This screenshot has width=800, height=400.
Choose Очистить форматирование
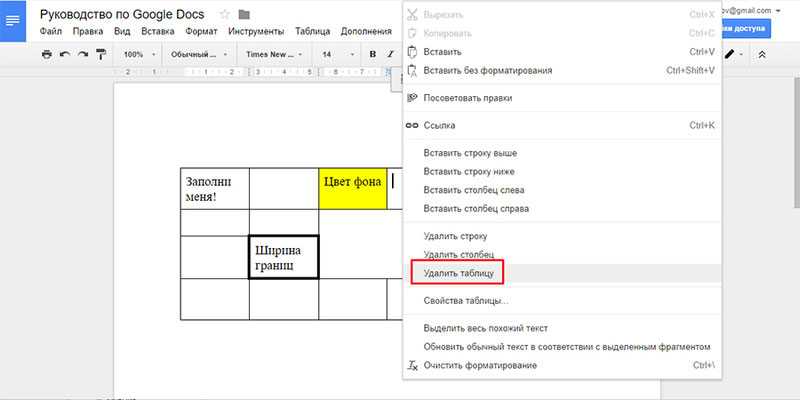coord(562,365)
